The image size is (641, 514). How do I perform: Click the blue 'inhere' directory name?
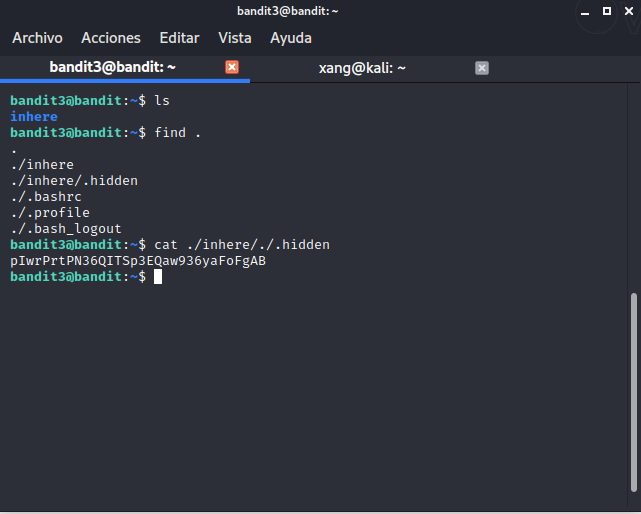[34, 117]
